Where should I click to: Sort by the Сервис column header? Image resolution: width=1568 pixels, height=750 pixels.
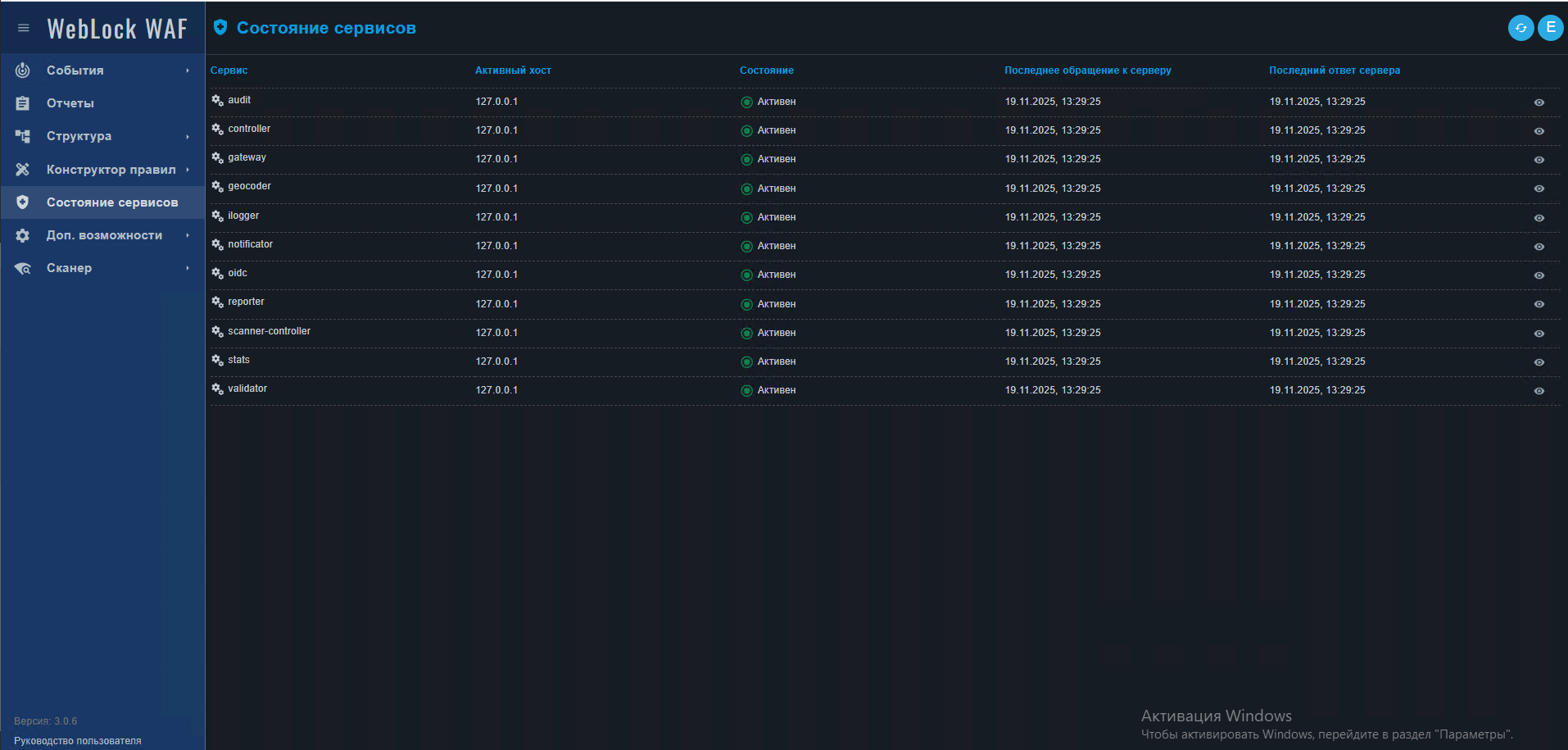point(229,70)
